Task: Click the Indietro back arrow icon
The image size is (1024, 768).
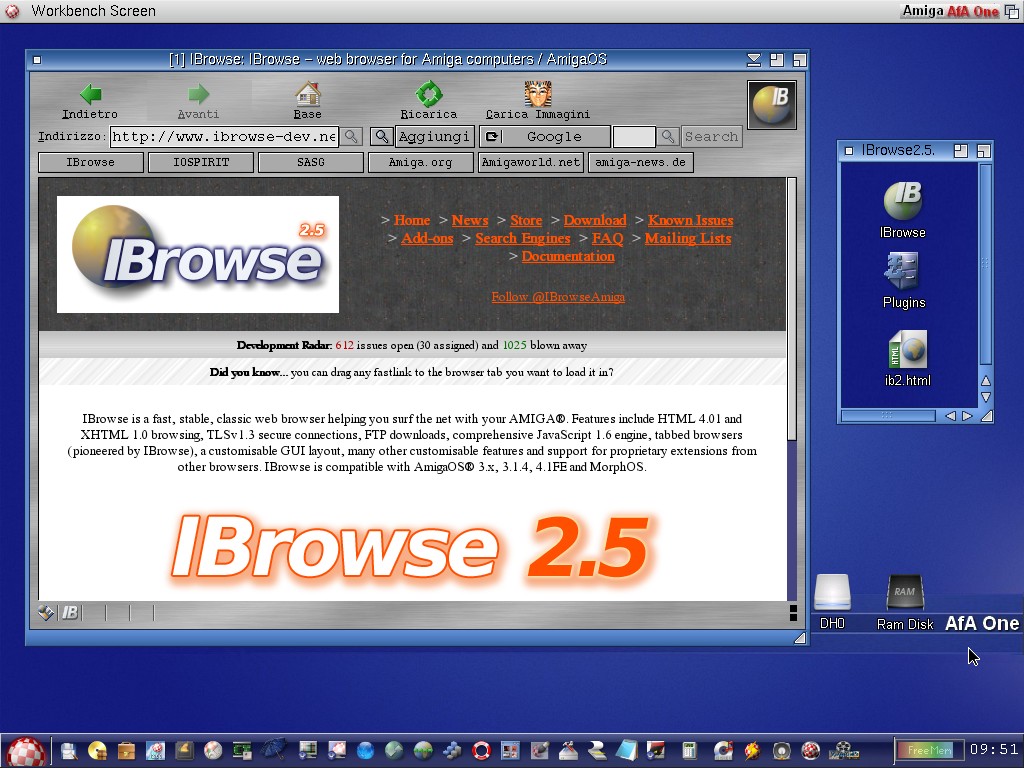Action: click(x=90, y=95)
